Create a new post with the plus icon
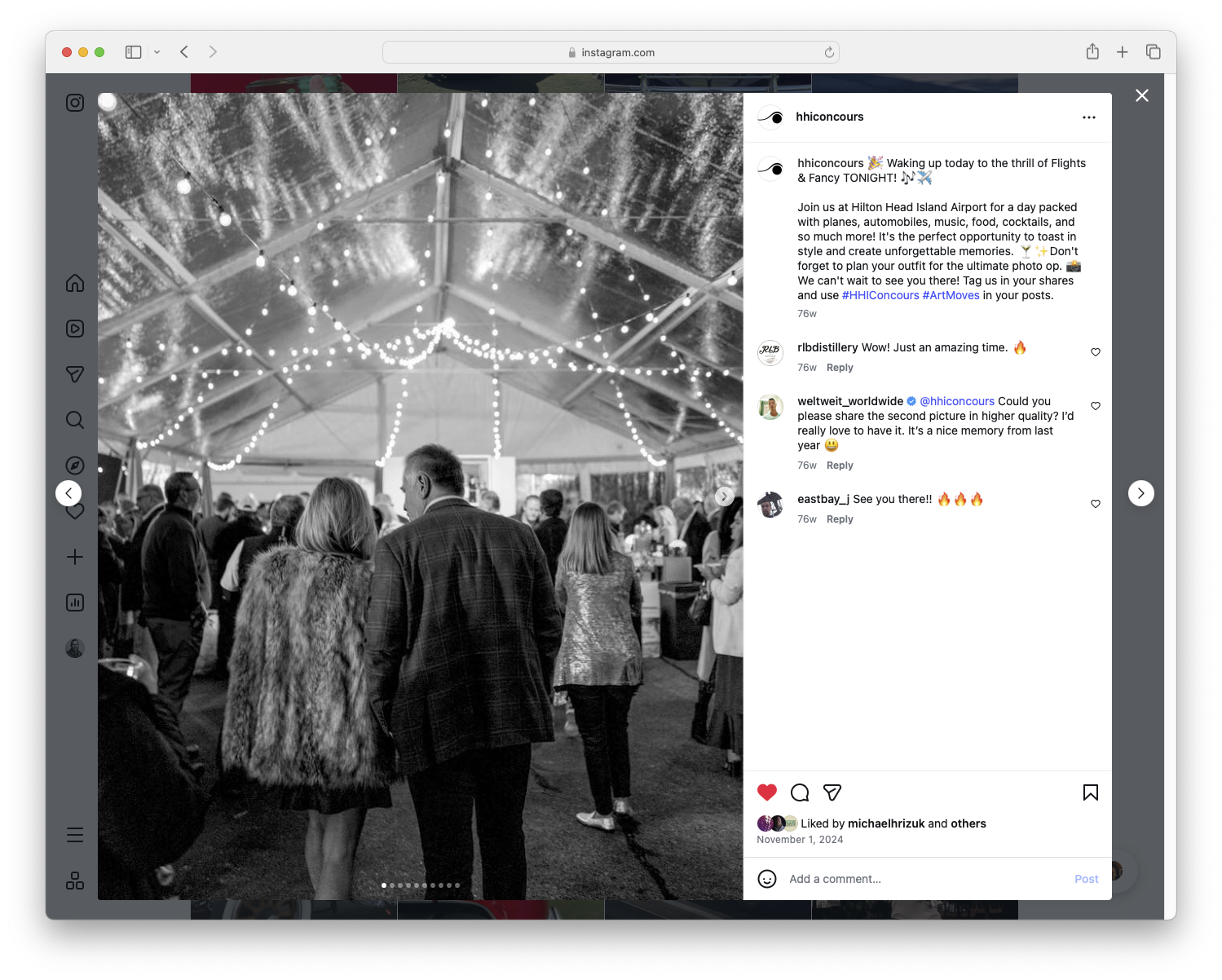The width and height of the screenshot is (1222, 980). (74, 557)
